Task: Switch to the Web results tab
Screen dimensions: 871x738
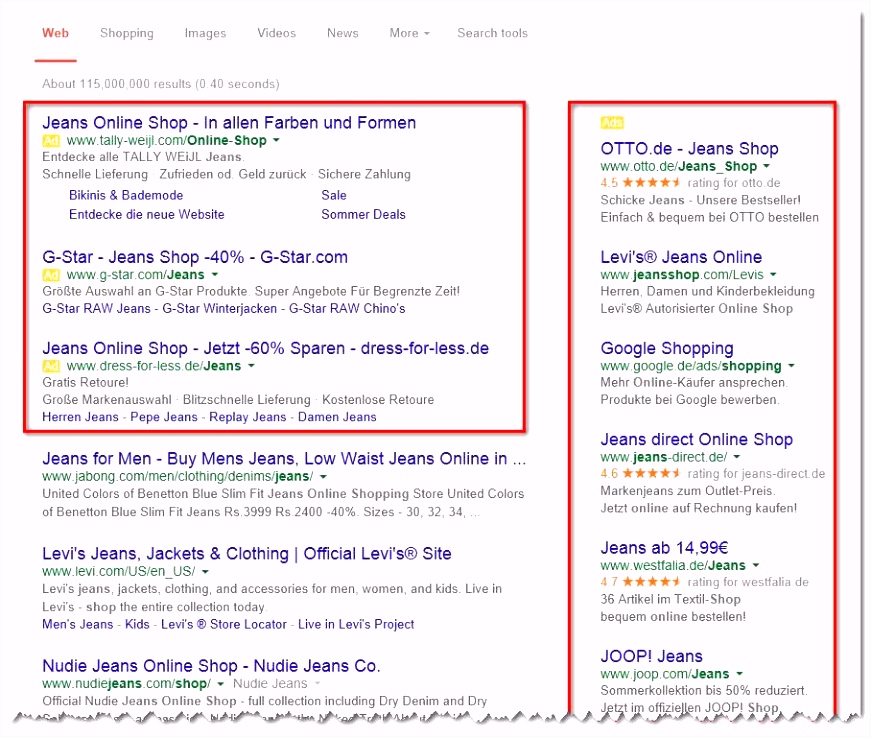Action: (56, 33)
